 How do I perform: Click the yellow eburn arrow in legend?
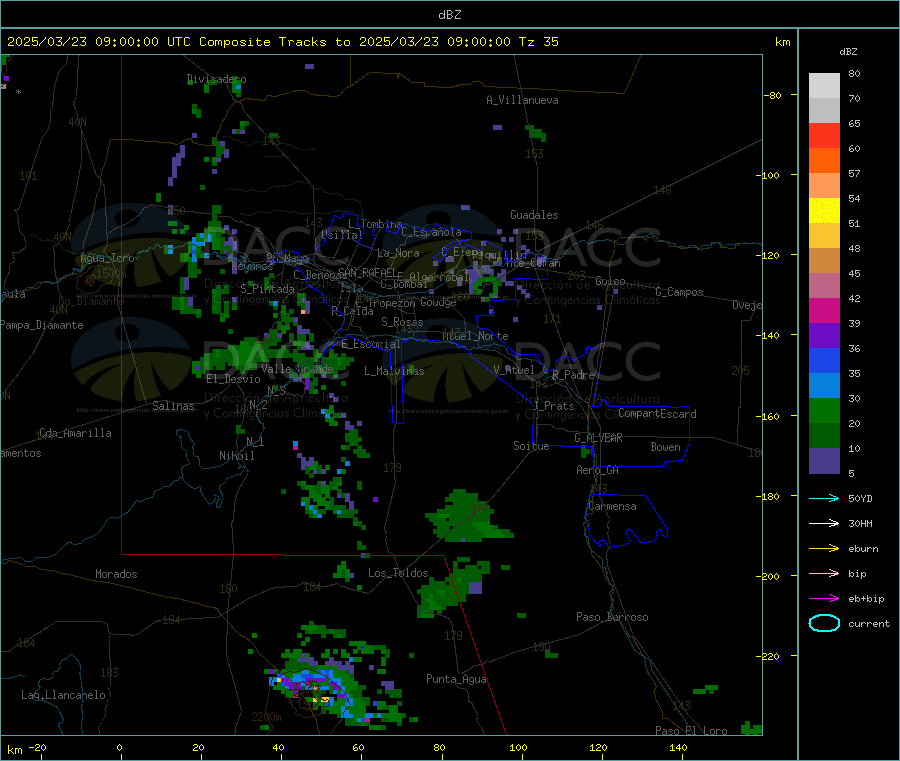[824, 549]
